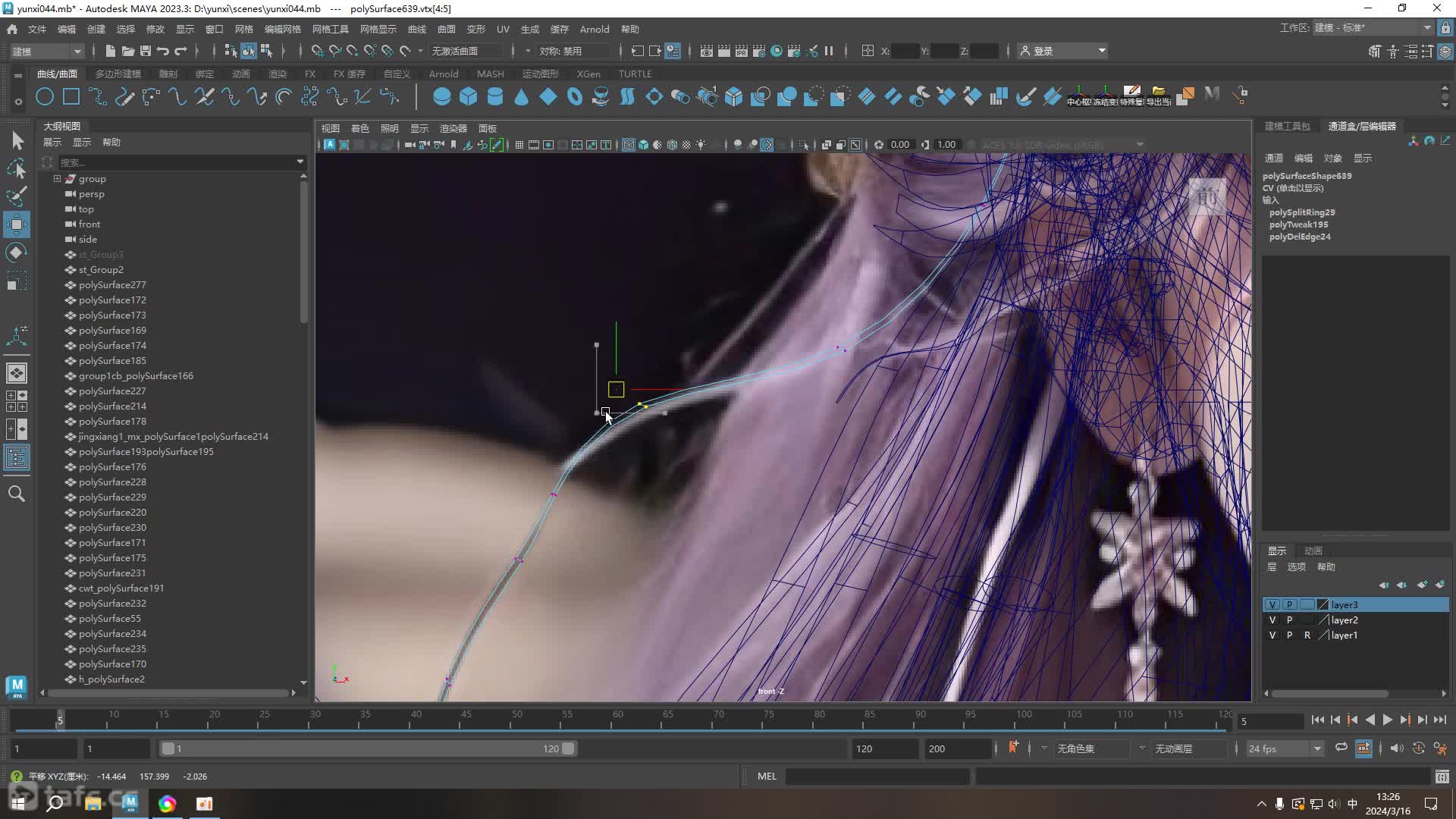The width and height of the screenshot is (1456, 819).
Task: Toggle playback P of layer3
Action: (x=1289, y=604)
